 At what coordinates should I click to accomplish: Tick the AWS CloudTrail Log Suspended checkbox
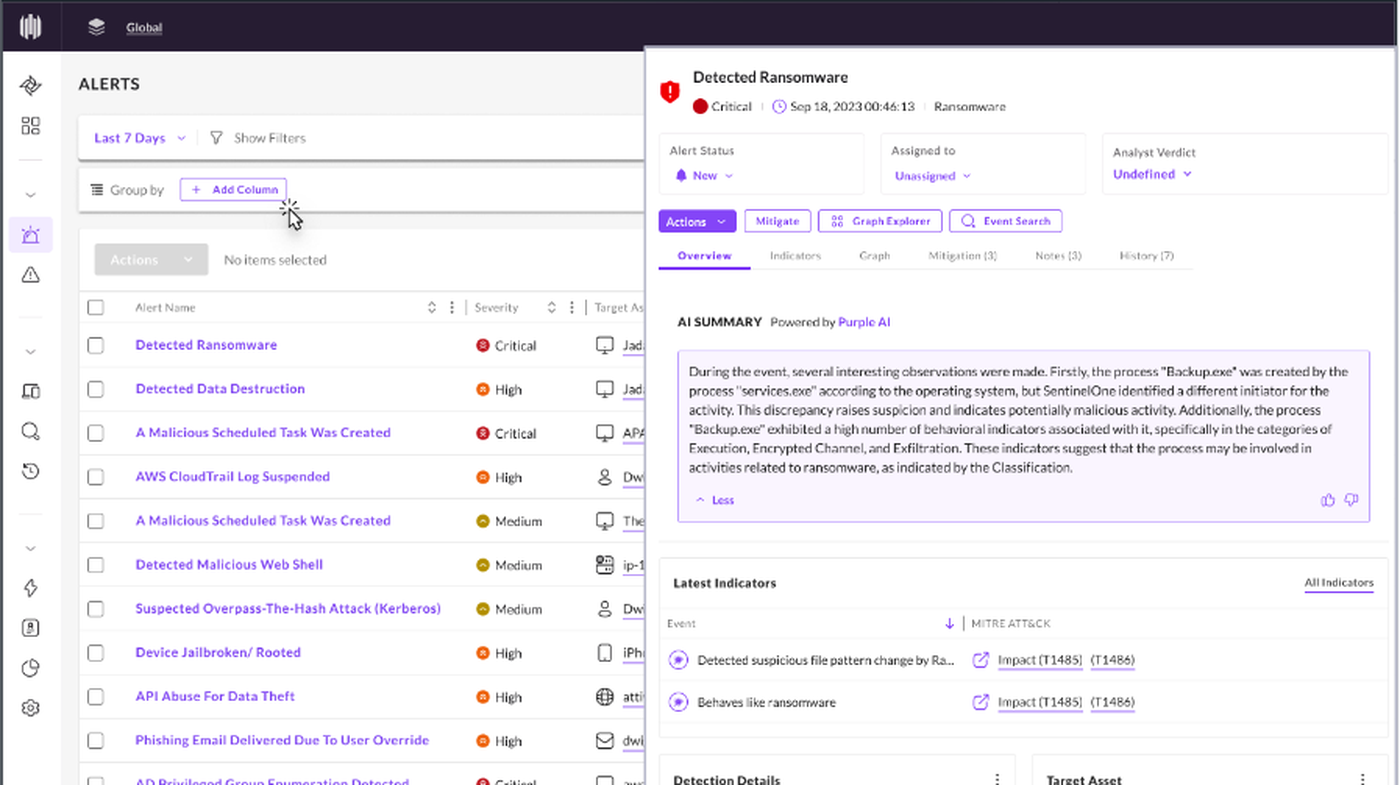pyautogui.click(x=96, y=477)
